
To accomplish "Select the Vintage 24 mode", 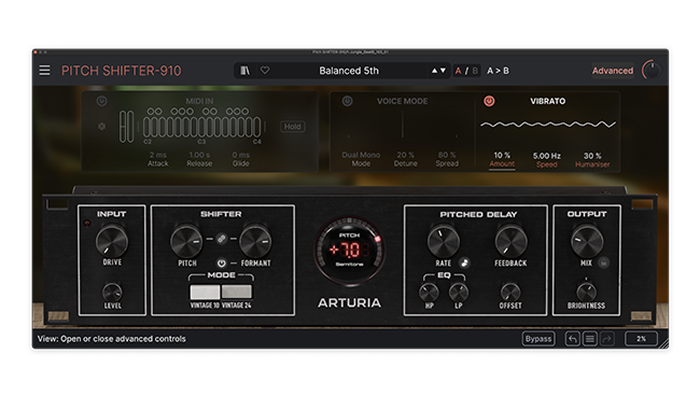I will tap(238, 290).
